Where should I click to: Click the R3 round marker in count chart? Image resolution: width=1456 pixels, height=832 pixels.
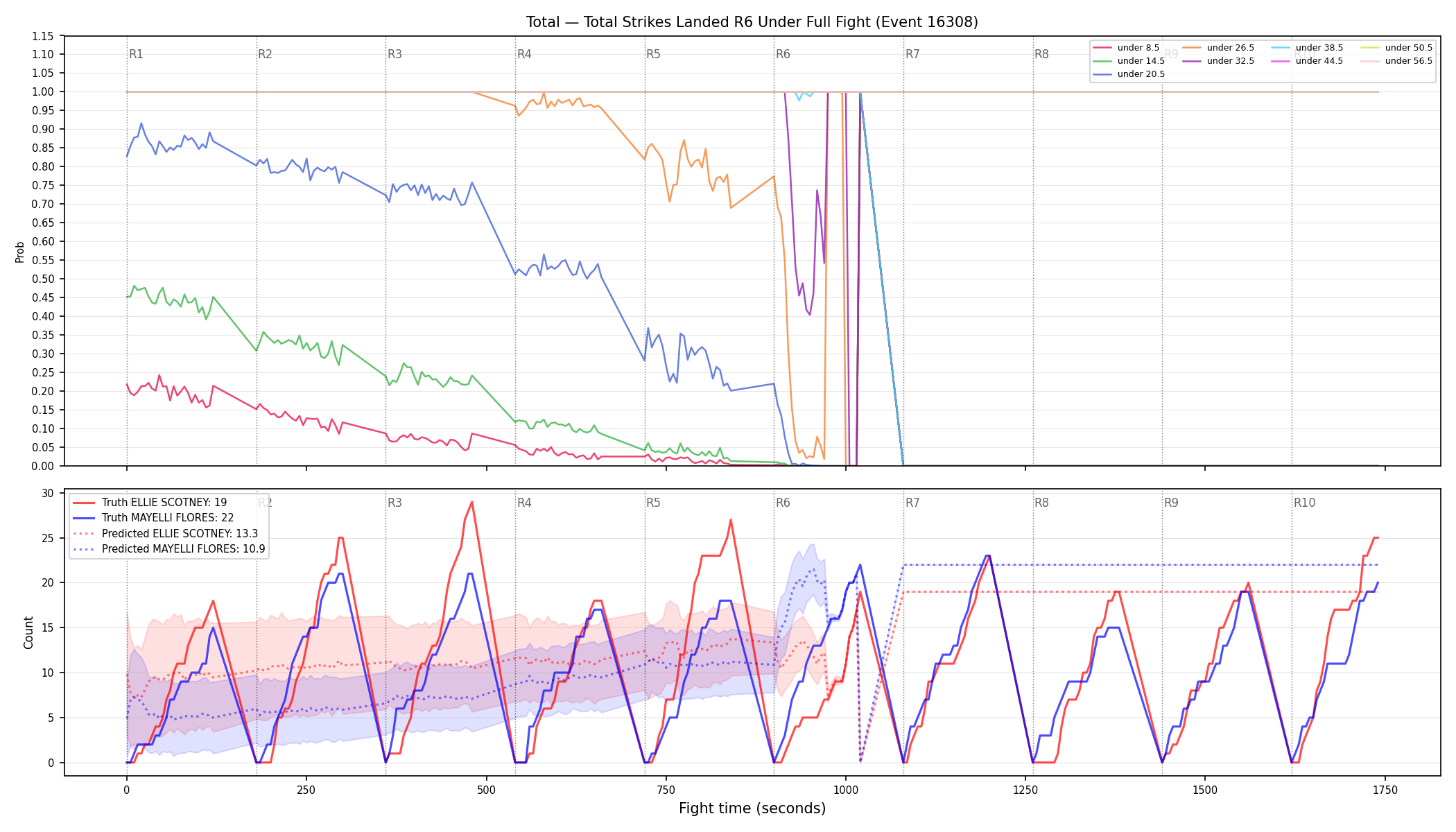point(395,503)
